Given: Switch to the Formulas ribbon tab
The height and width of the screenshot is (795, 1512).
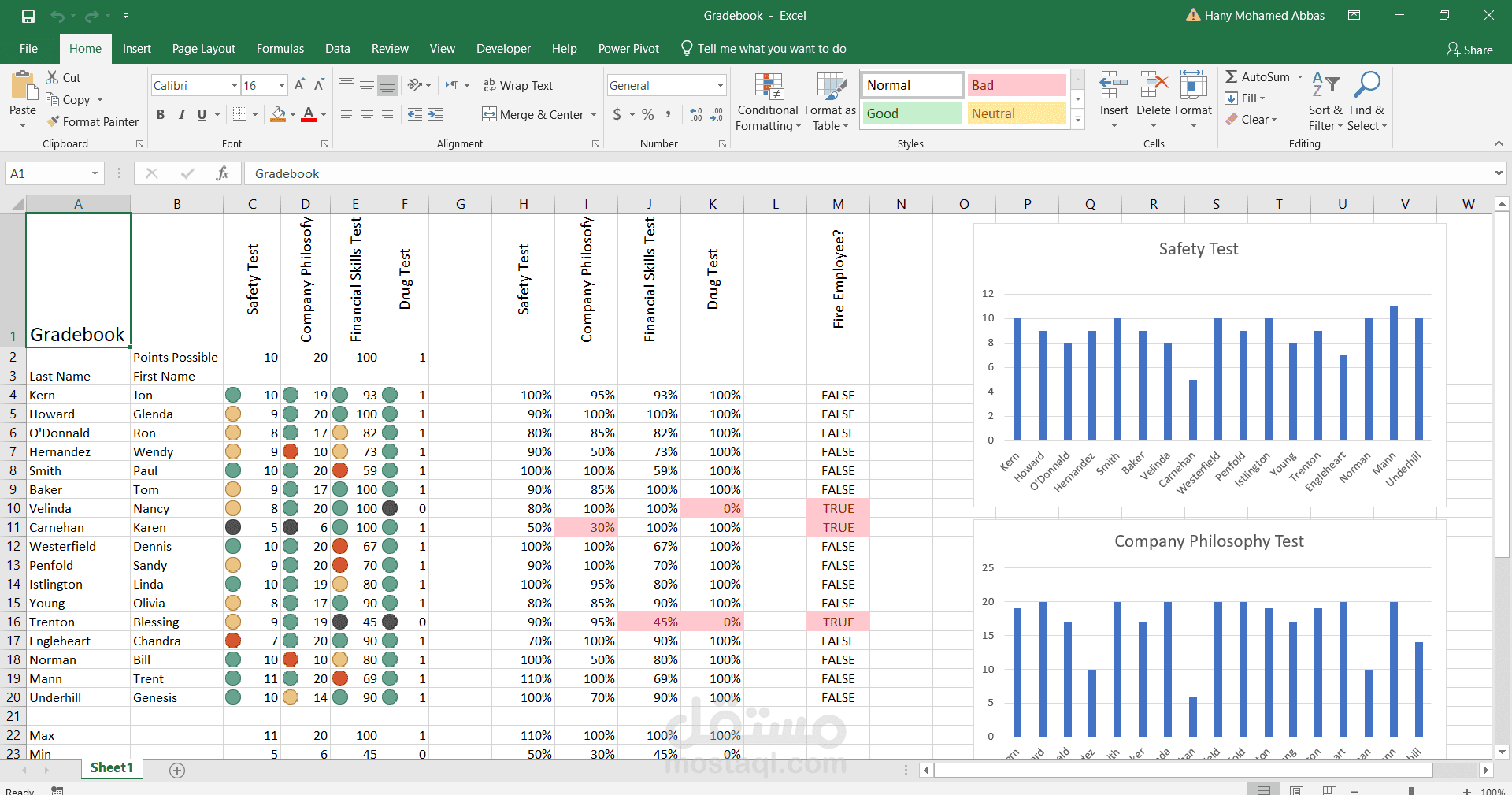Looking at the screenshot, I should coord(280,48).
